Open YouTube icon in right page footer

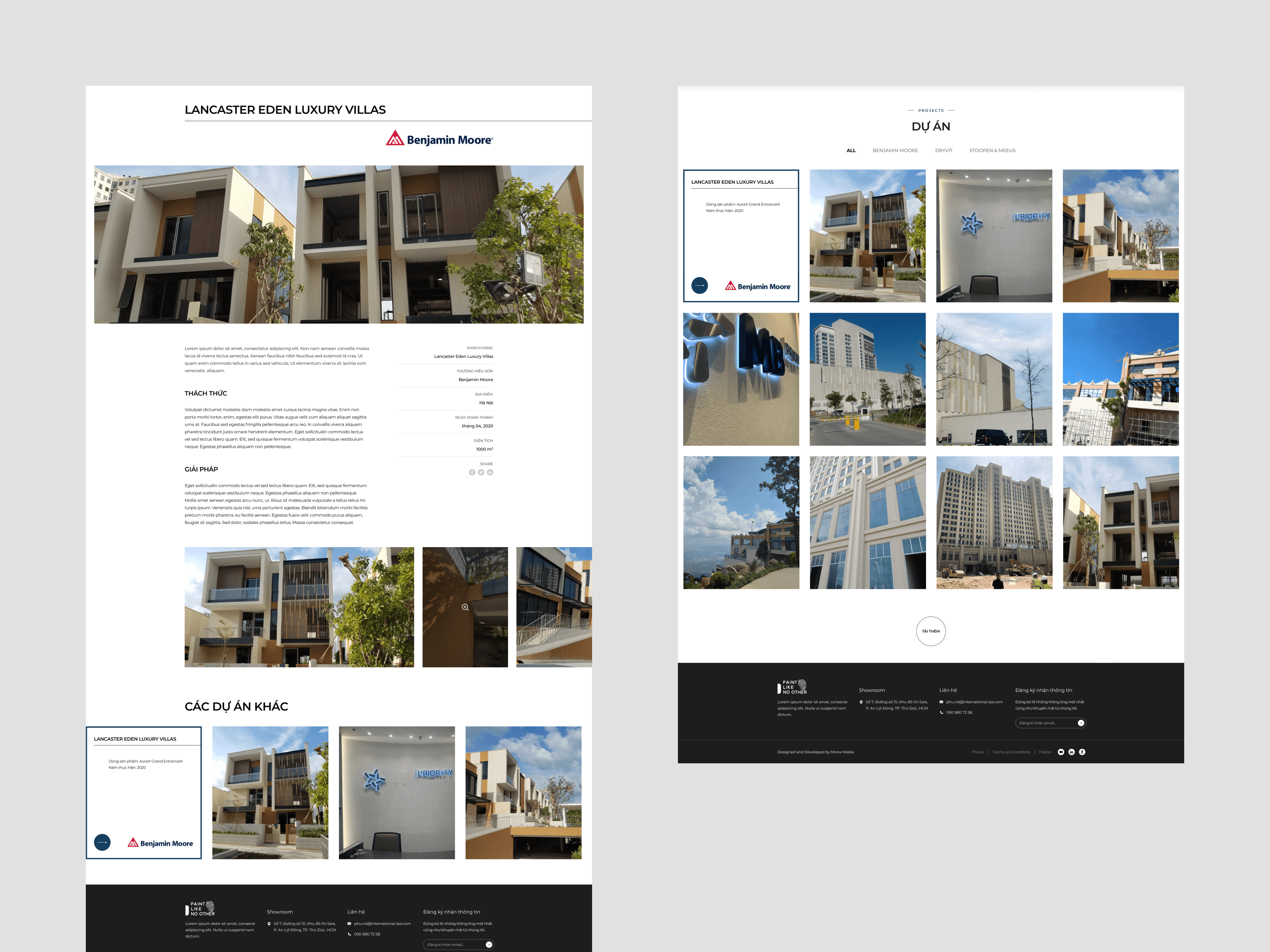(x=1061, y=752)
